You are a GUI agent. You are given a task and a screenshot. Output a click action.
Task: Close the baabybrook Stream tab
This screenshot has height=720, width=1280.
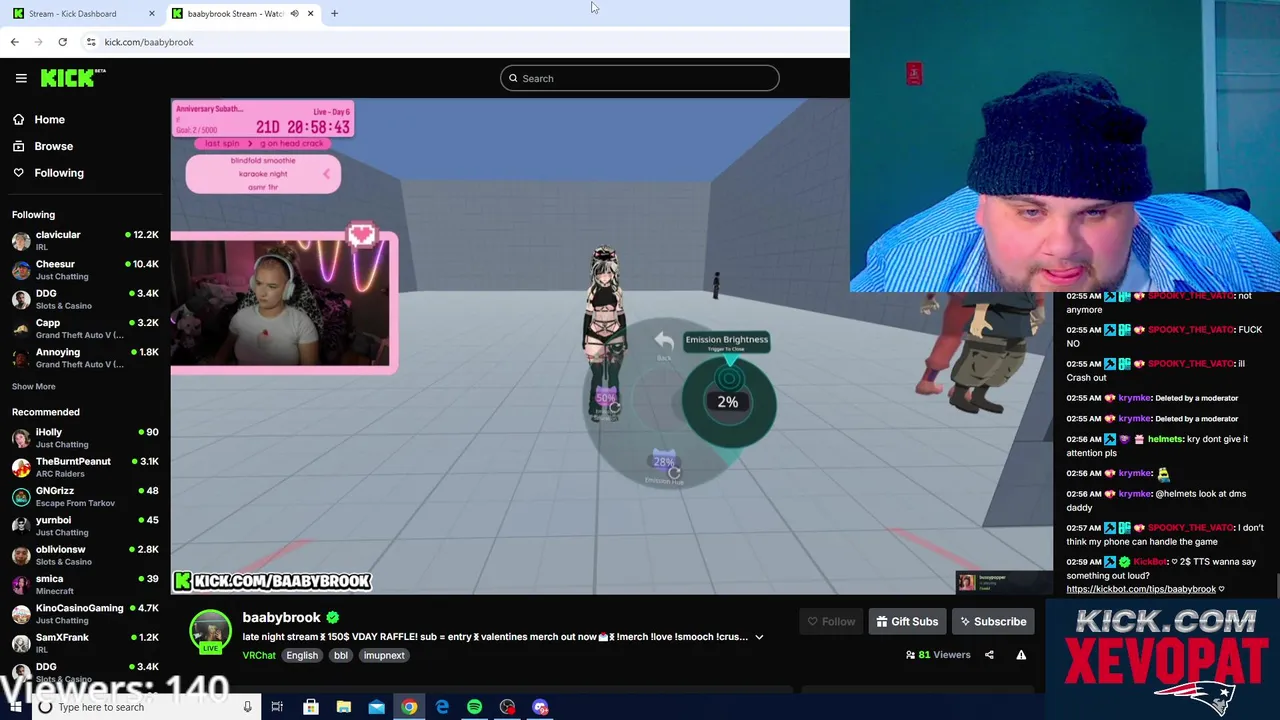[310, 13]
